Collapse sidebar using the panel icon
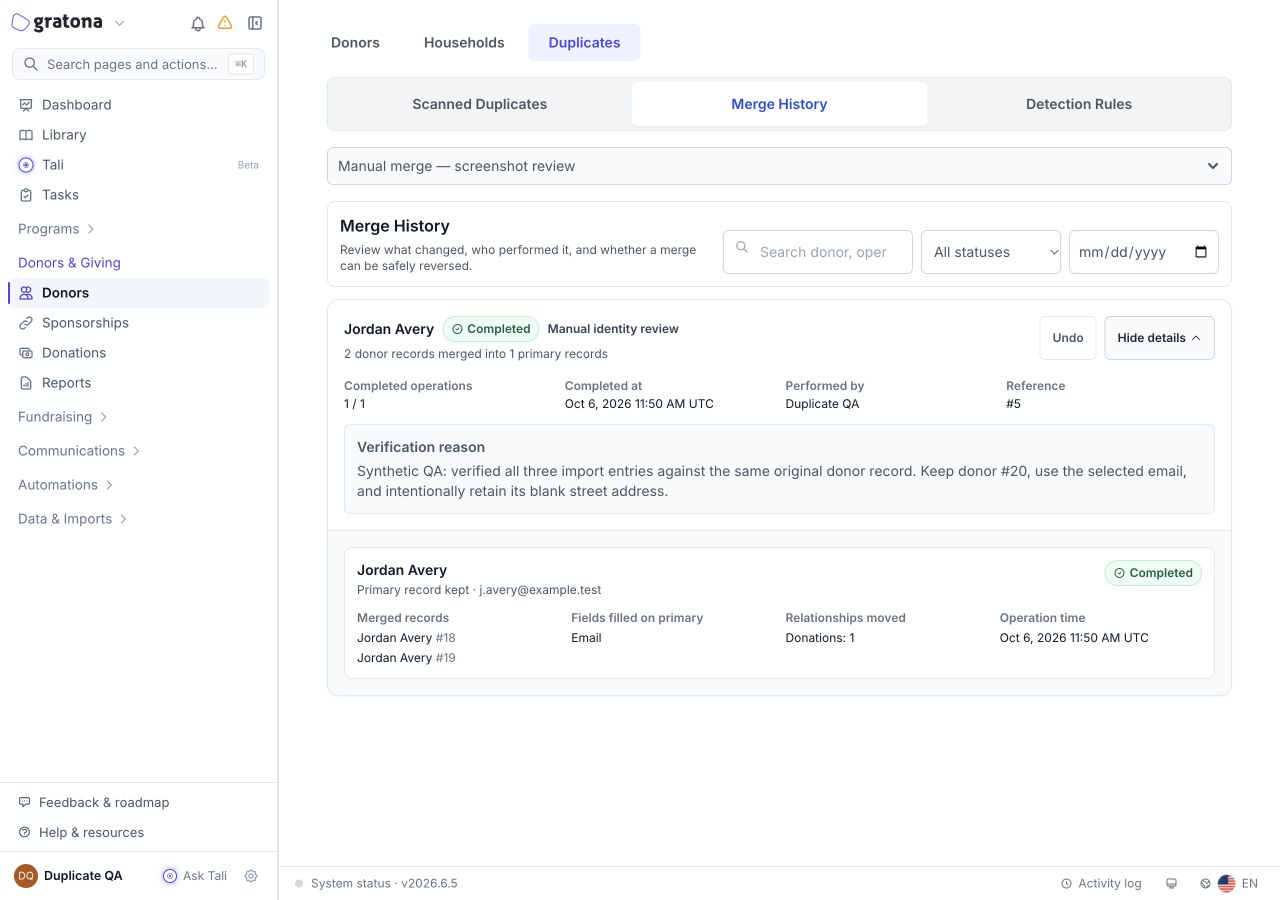 click(x=255, y=23)
